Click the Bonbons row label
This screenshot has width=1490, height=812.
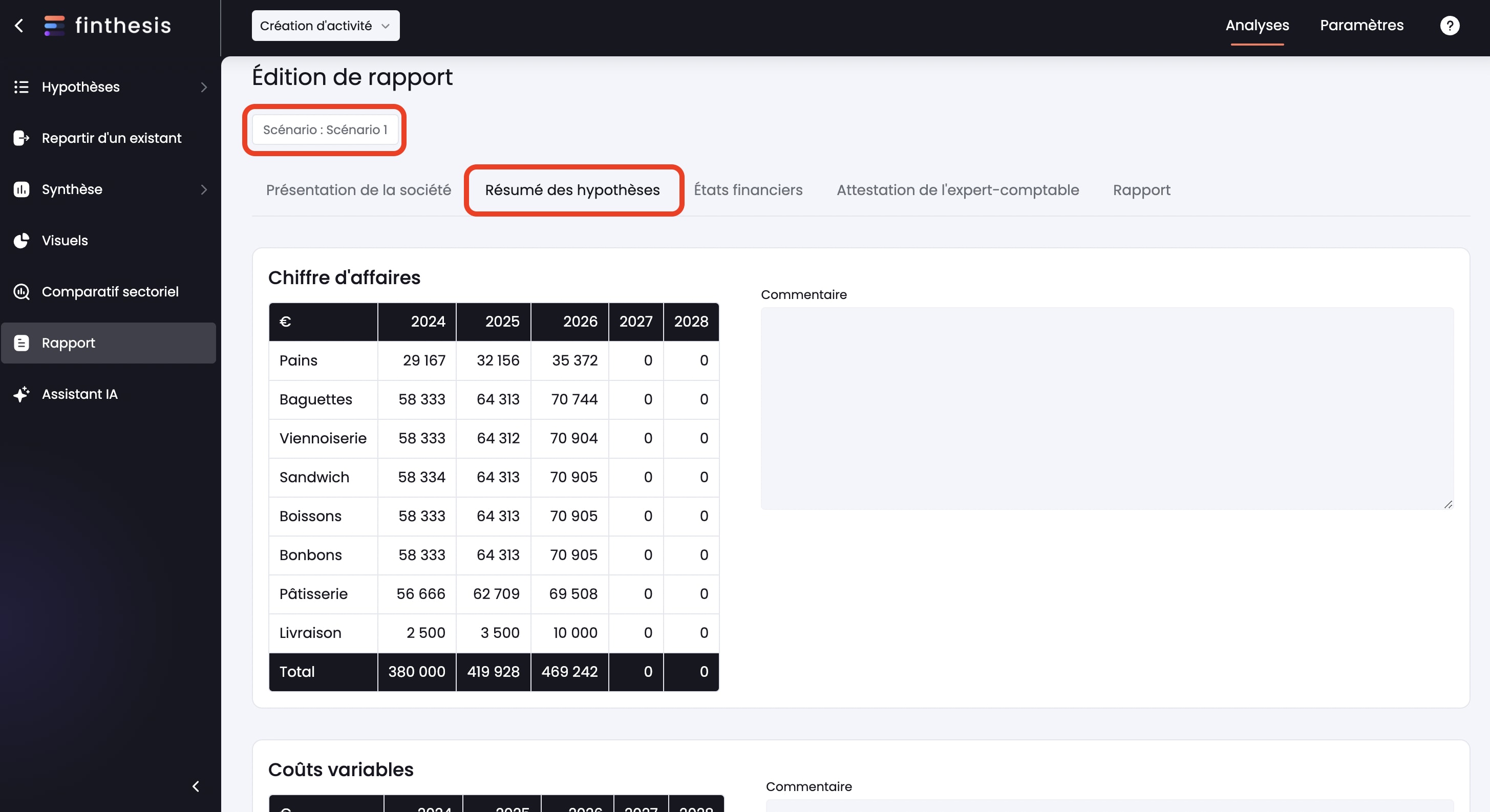(311, 554)
